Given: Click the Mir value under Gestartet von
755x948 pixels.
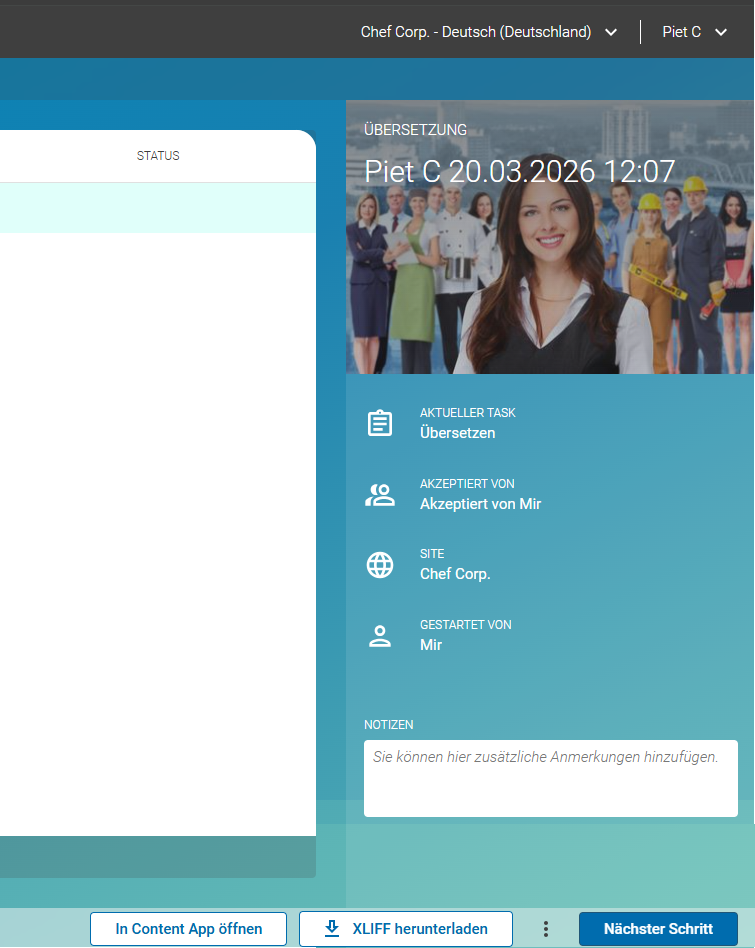Looking at the screenshot, I should tap(431, 644).
